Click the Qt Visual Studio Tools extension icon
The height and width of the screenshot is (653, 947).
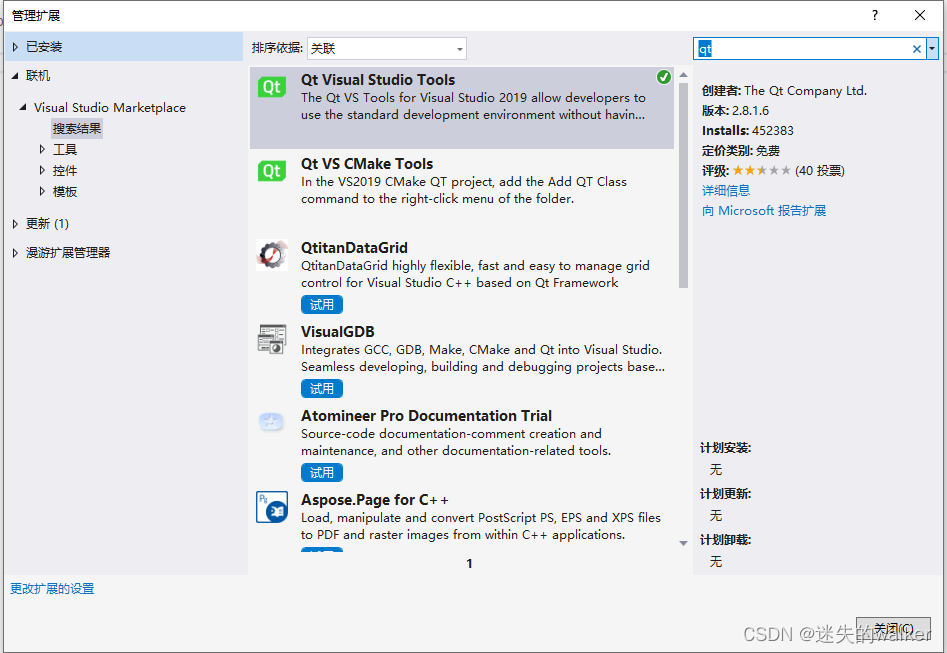pos(271,90)
